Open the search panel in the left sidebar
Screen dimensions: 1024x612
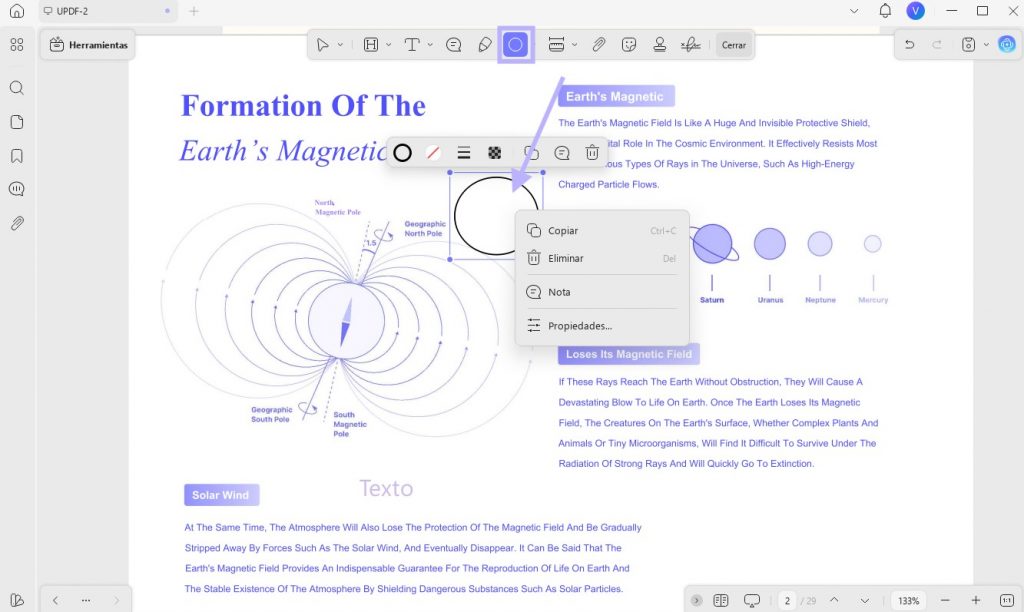coord(17,88)
